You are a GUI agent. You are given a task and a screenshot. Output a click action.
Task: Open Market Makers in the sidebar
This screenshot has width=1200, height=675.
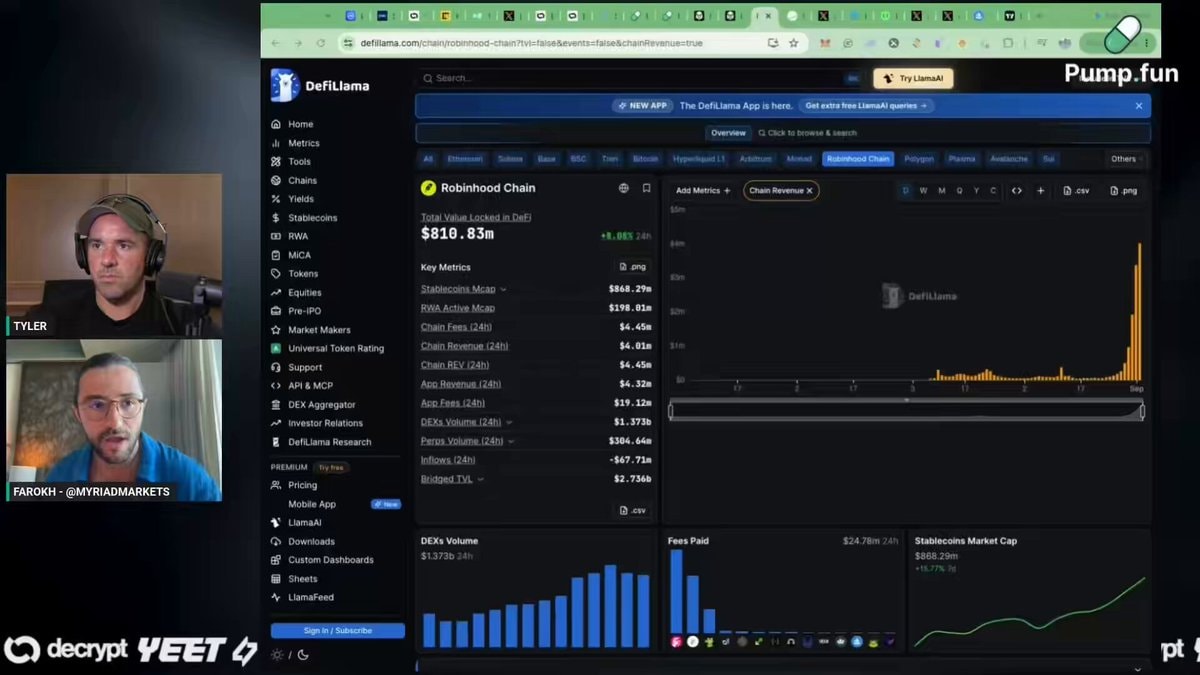[x=319, y=330]
